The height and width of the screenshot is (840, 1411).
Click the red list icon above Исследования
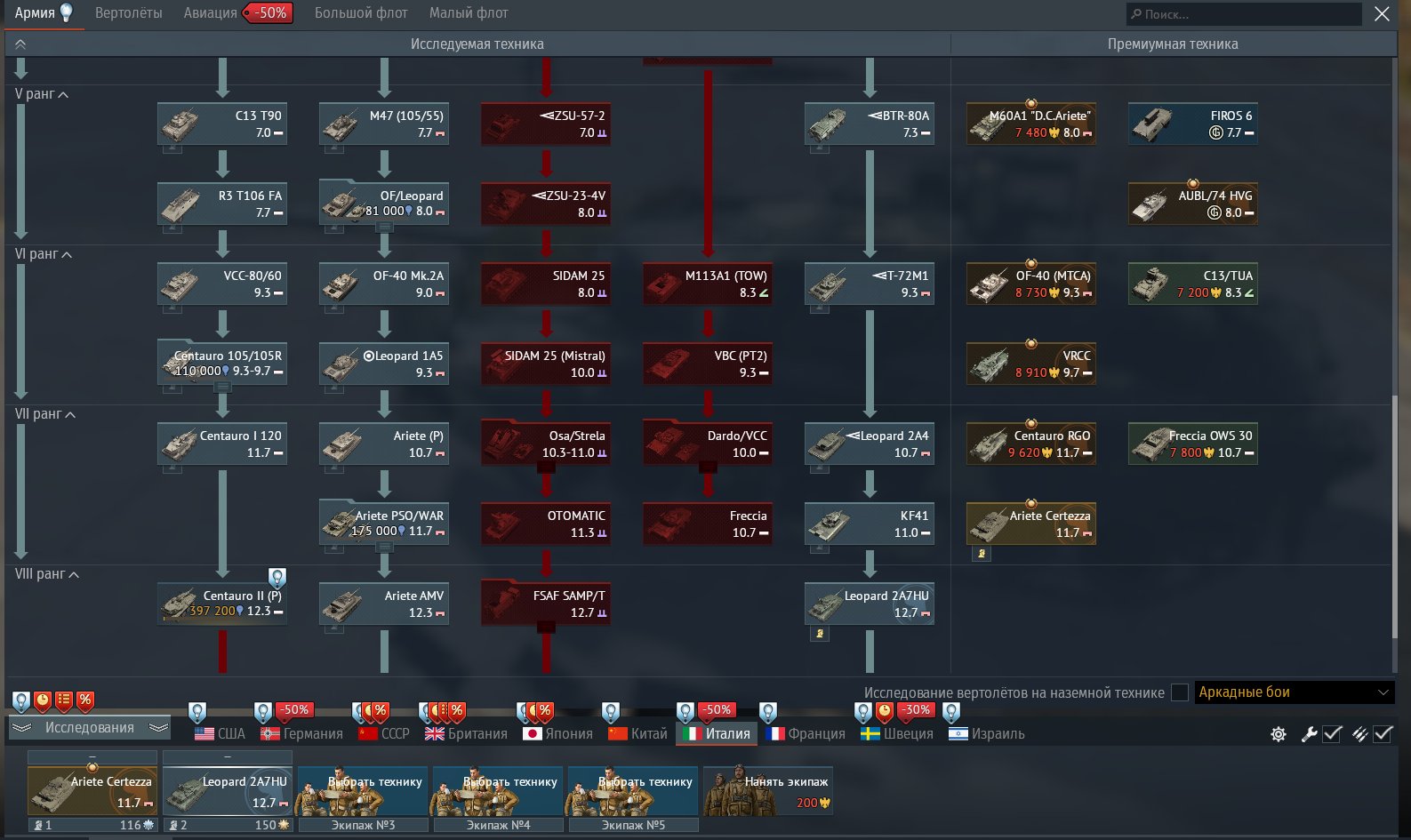(x=64, y=701)
